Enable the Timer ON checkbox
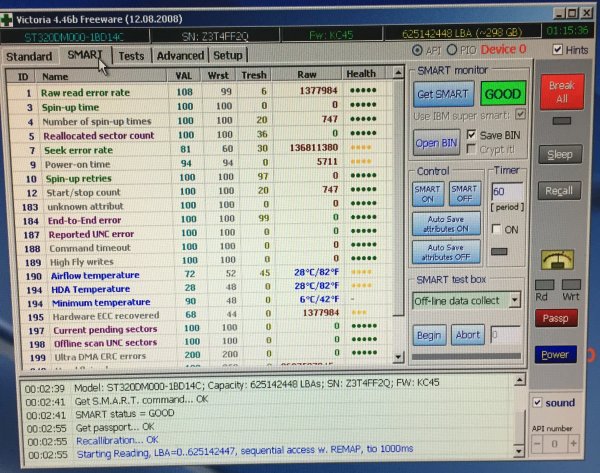 click(x=496, y=229)
